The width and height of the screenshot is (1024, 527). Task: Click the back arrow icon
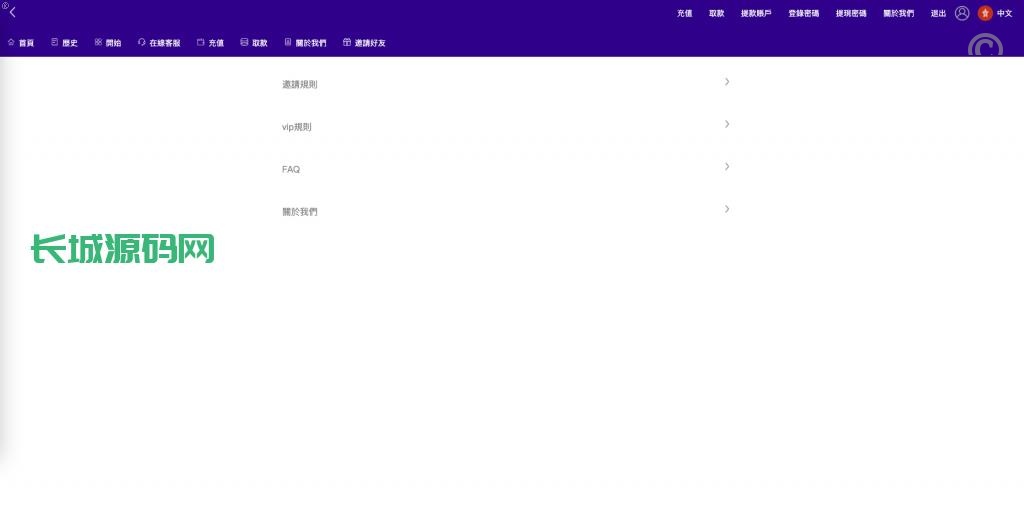12,12
